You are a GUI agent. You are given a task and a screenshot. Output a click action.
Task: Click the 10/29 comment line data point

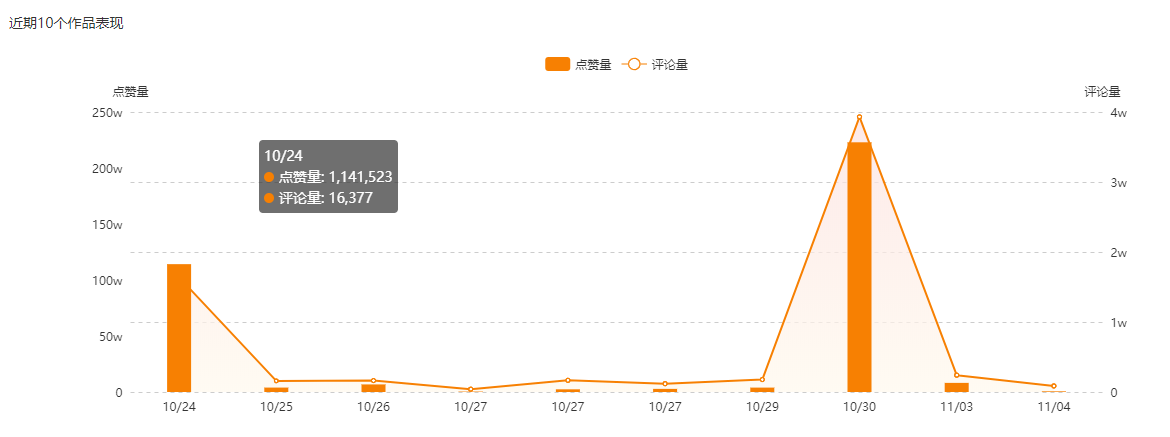[x=762, y=380]
